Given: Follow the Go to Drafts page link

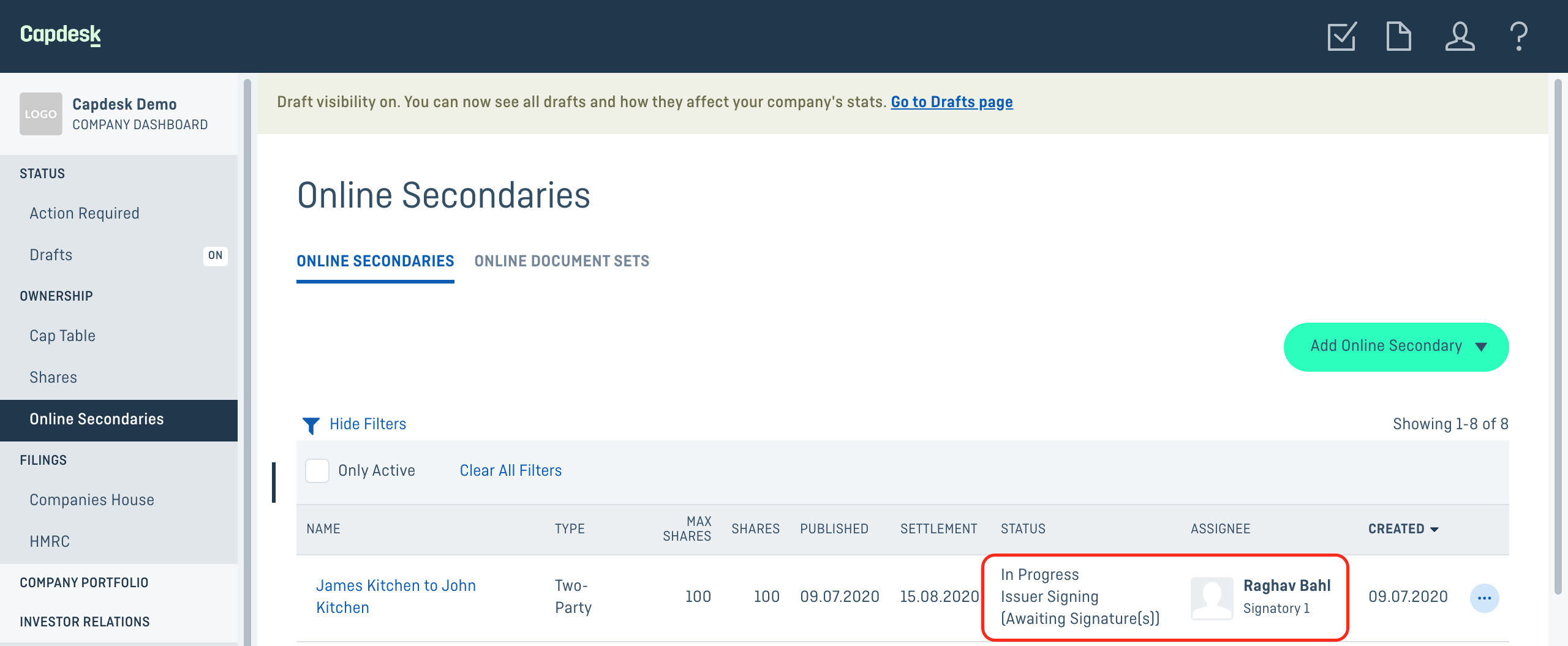Looking at the screenshot, I should click(x=952, y=102).
